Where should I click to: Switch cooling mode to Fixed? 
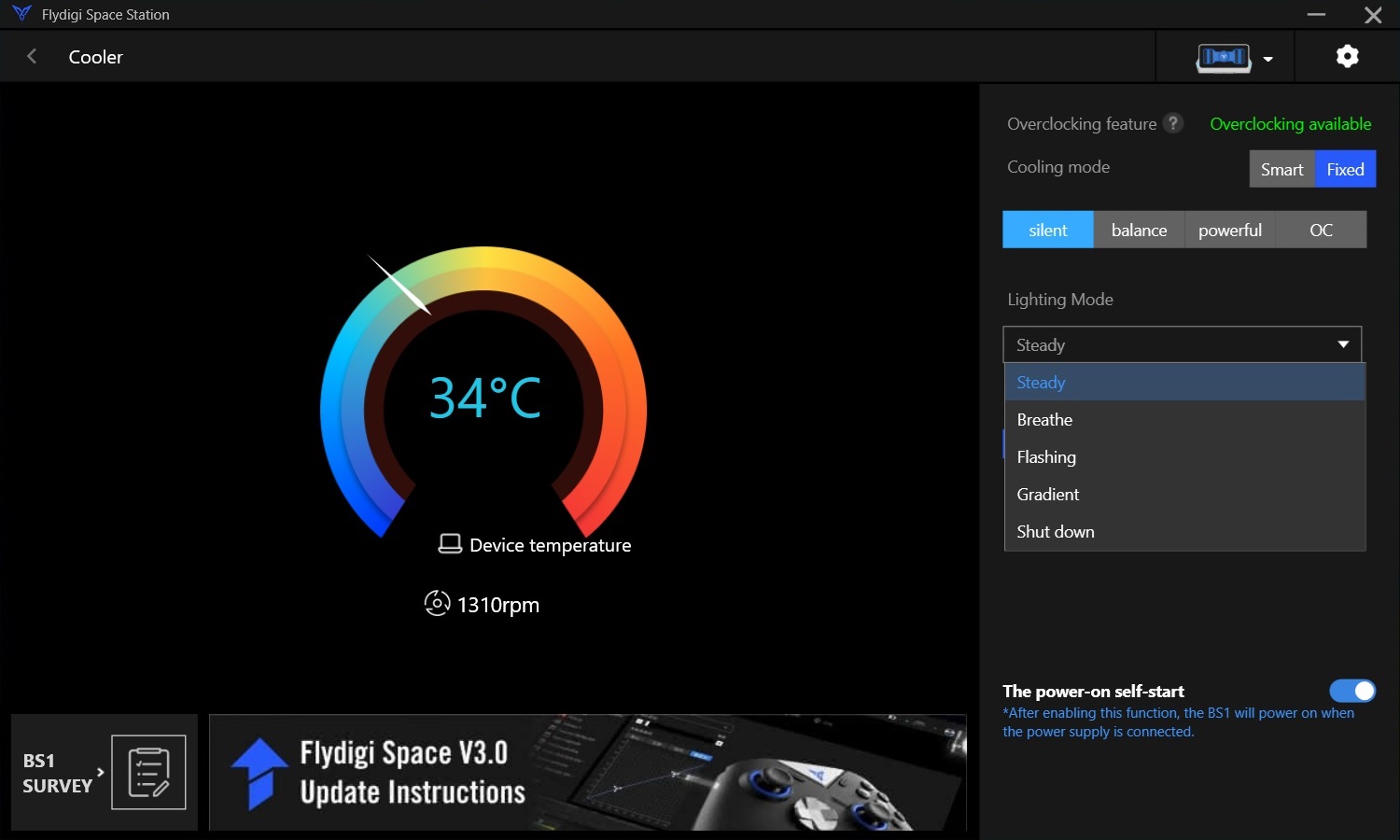pyautogui.click(x=1345, y=169)
